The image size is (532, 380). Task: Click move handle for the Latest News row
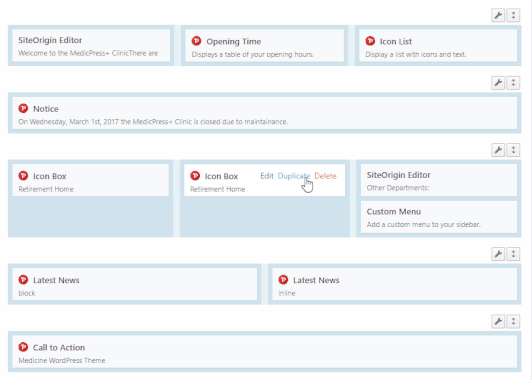point(513,254)
